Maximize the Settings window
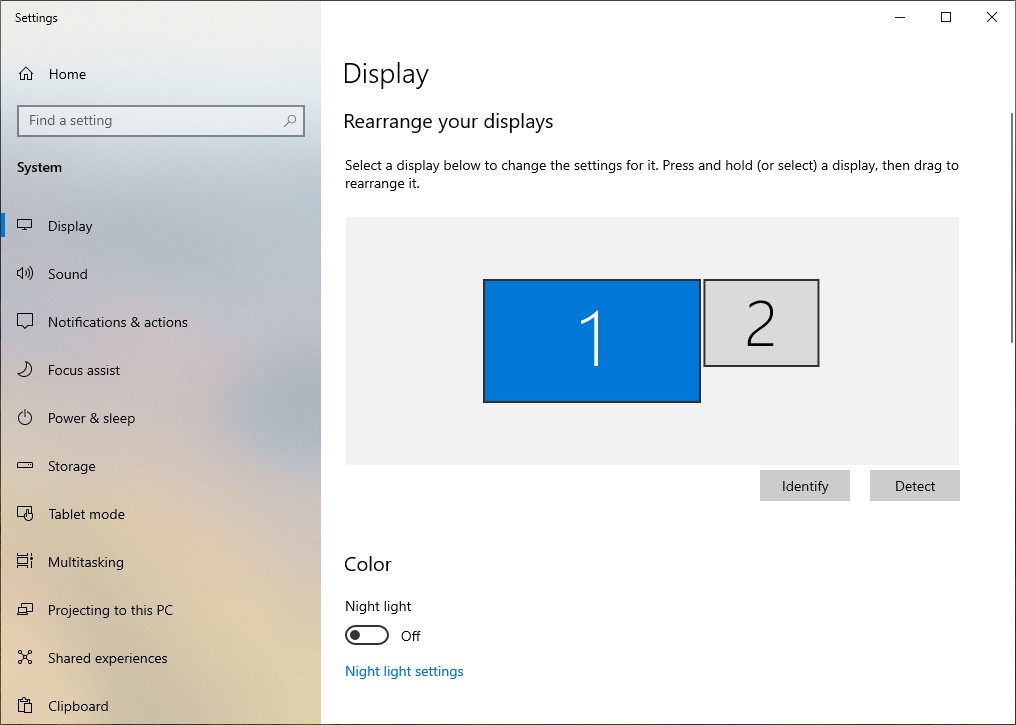The height and width of the screenshot is (725, 1016). tap(946, 17)
